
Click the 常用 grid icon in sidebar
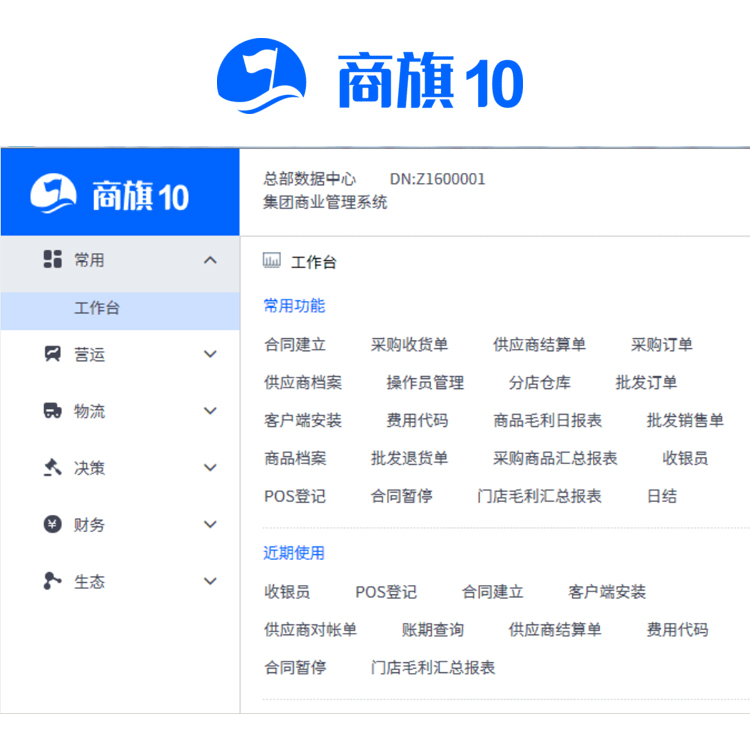pos(52,260)
